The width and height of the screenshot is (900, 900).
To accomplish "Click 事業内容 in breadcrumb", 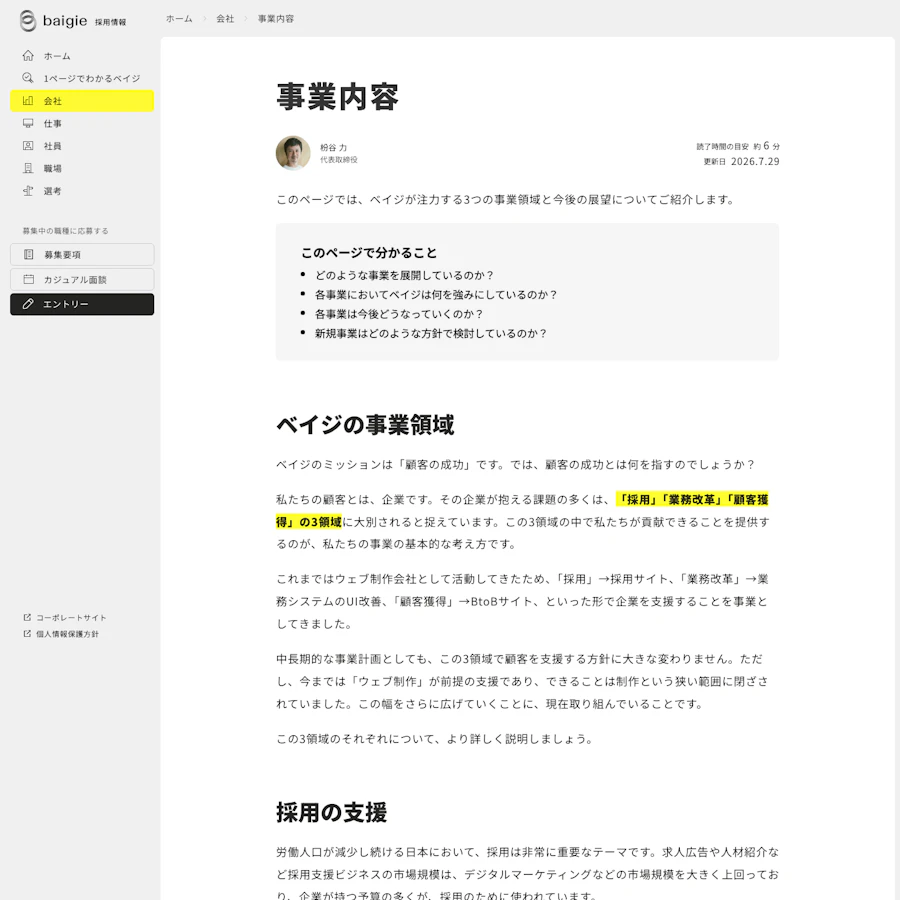I will pyautogui.click(x=276, y=19).
